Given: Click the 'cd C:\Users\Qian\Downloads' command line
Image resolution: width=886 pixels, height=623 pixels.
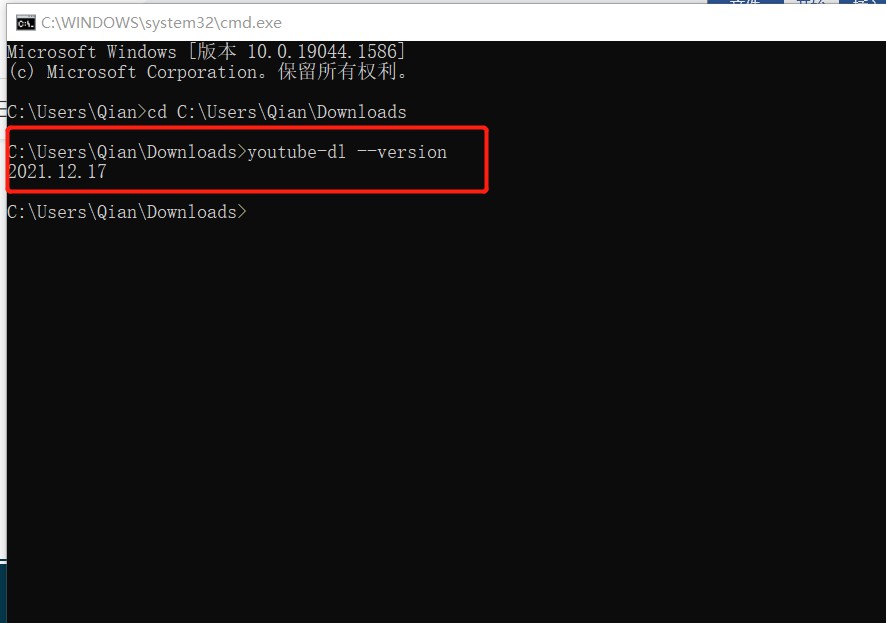Looking at the screenshot, I should pyautogui.click(x=207, y=112).
